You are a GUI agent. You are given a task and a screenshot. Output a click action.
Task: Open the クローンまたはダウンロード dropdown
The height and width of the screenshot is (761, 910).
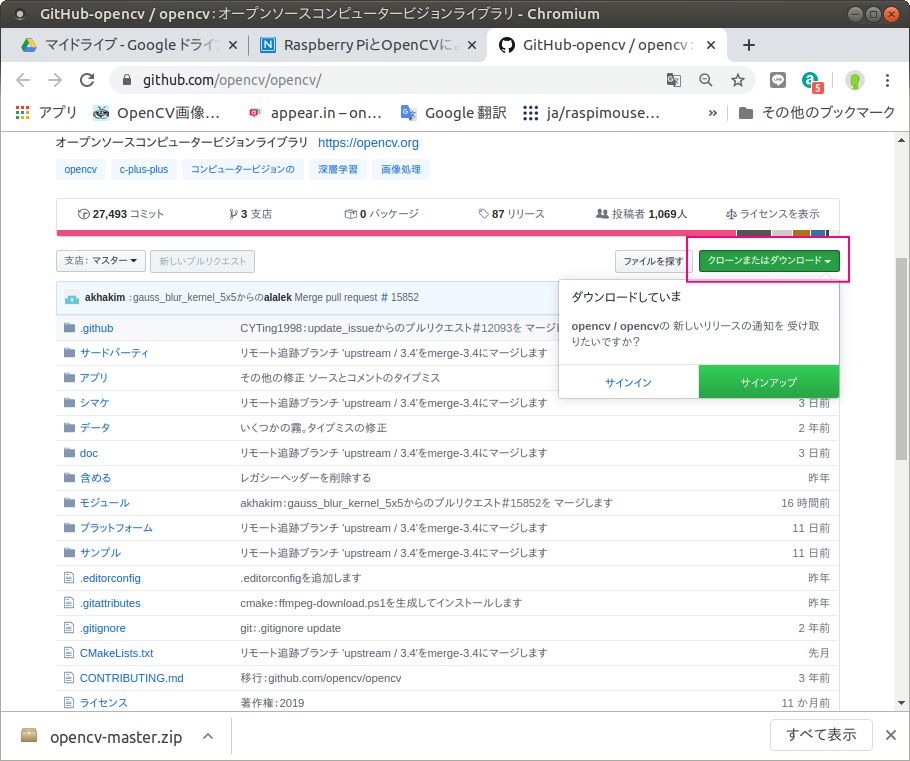(x=769, y=261)
